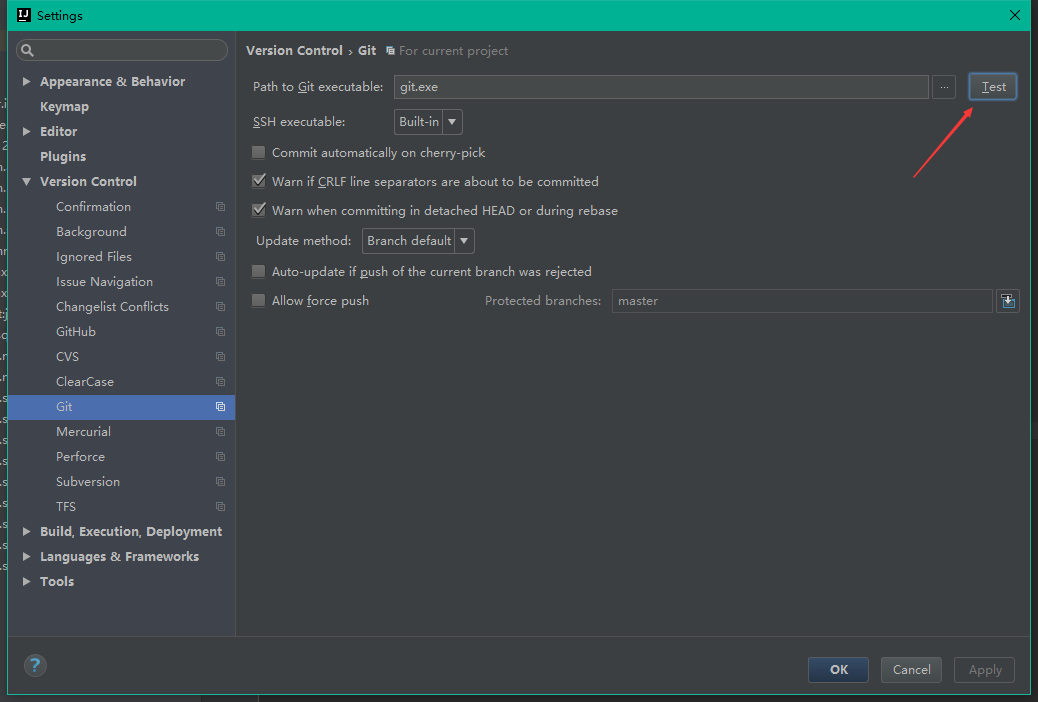Select the TFS settings entry
Image resolution: width=1038 pixels, height=702 pixels.
click(66, 507)
